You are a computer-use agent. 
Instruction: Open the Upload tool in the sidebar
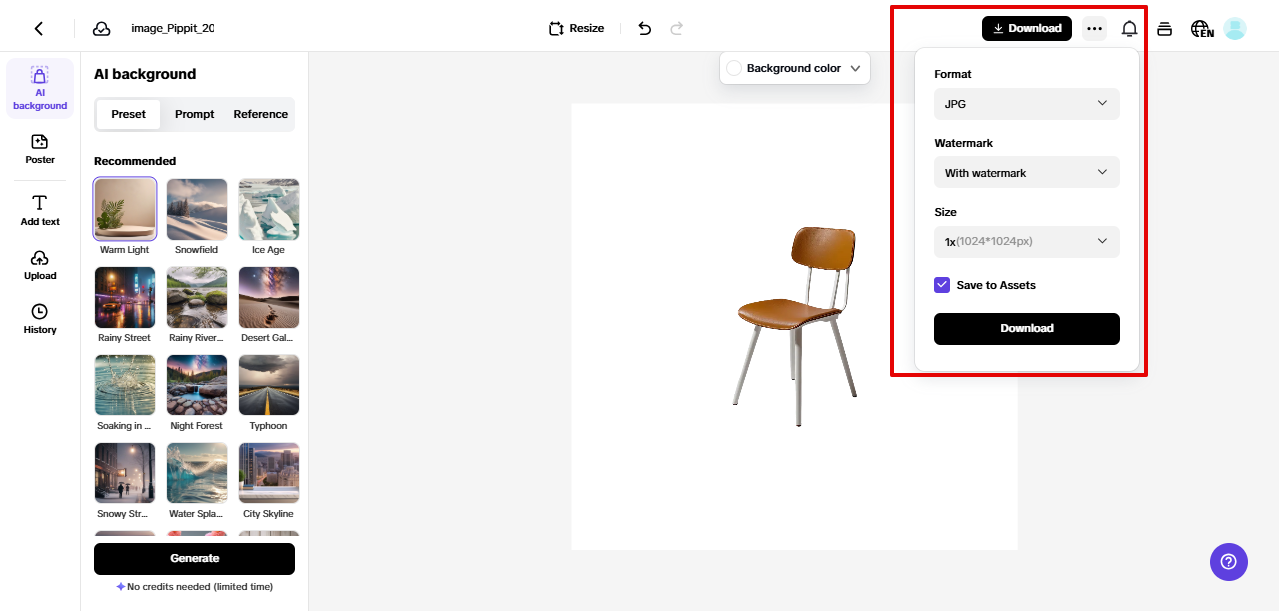click(x=40, y=264)
